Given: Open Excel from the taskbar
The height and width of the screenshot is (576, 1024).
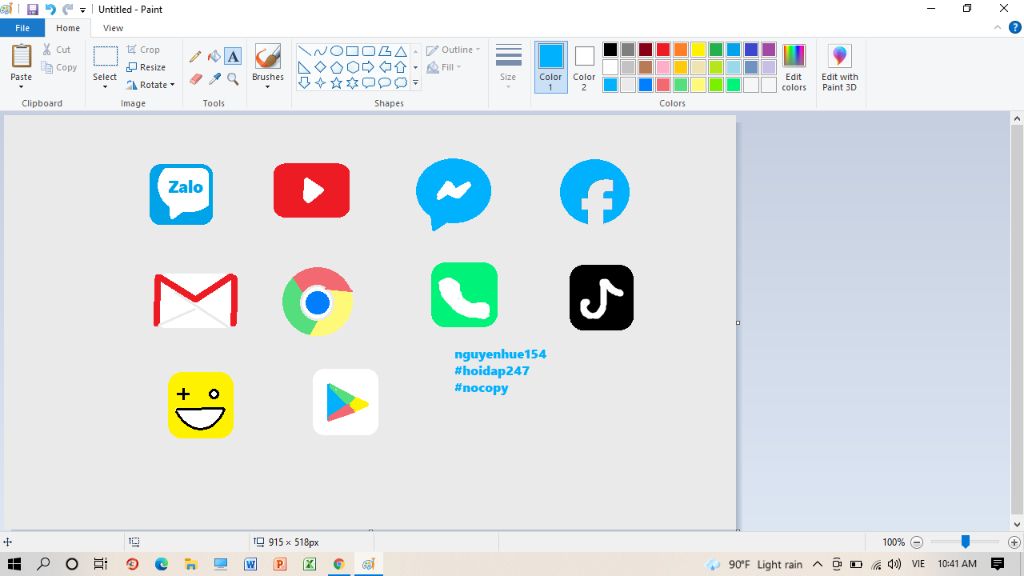Looking at the screenshot, I should [x=310, y=564].
